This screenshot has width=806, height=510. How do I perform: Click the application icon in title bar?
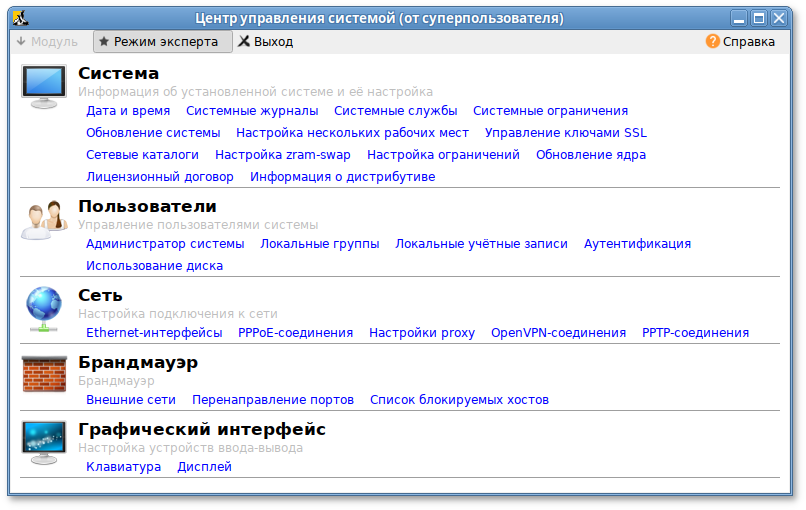21,19
